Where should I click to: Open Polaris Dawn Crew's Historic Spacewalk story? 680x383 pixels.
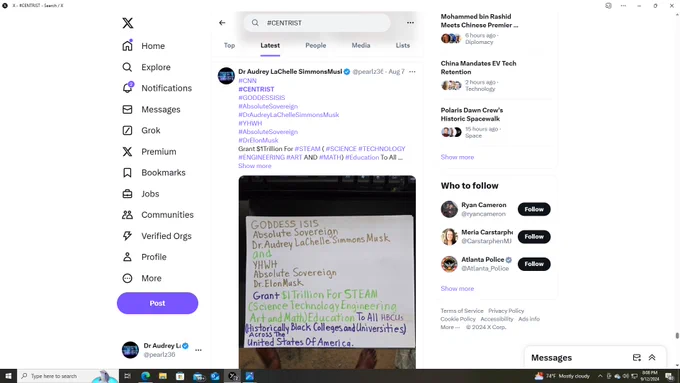click(472, 115)
